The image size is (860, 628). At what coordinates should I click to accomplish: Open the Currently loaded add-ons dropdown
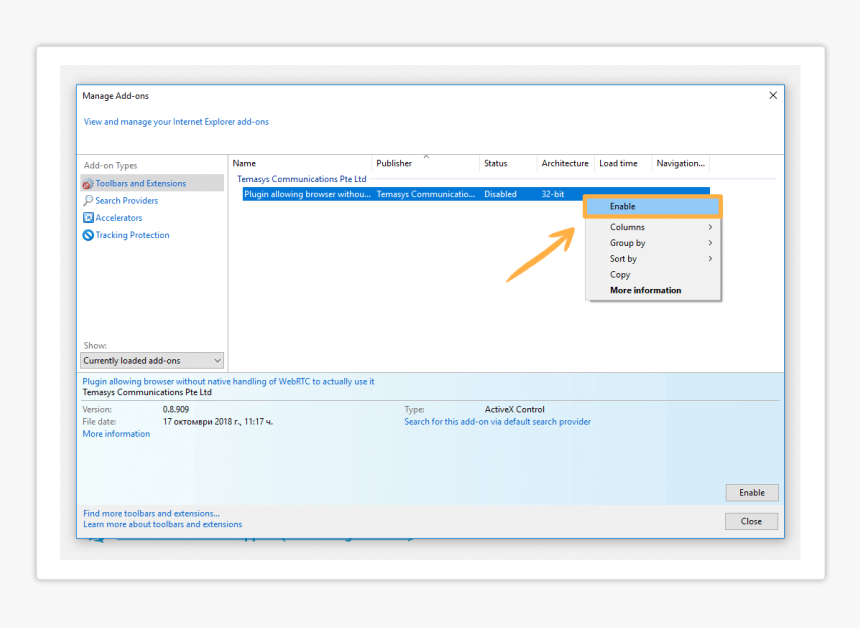tap(152, 361)
